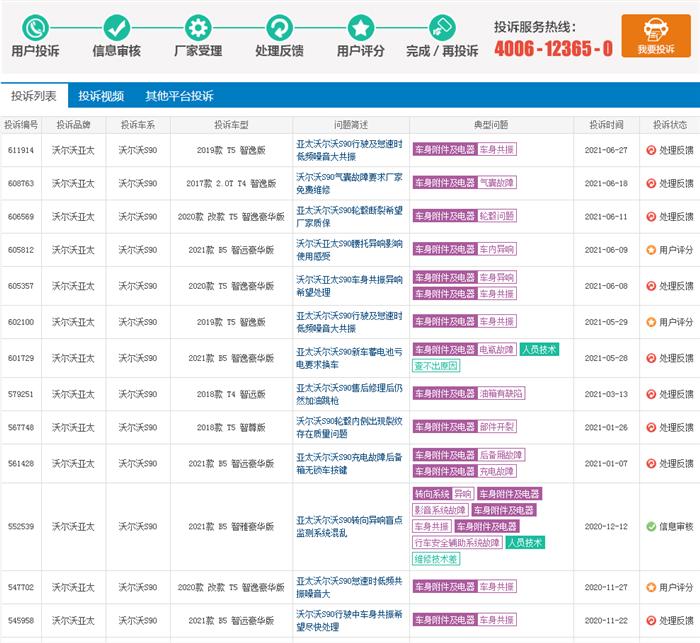
Task: Click the 投诉状态 column header
Action: click(670, 125)
